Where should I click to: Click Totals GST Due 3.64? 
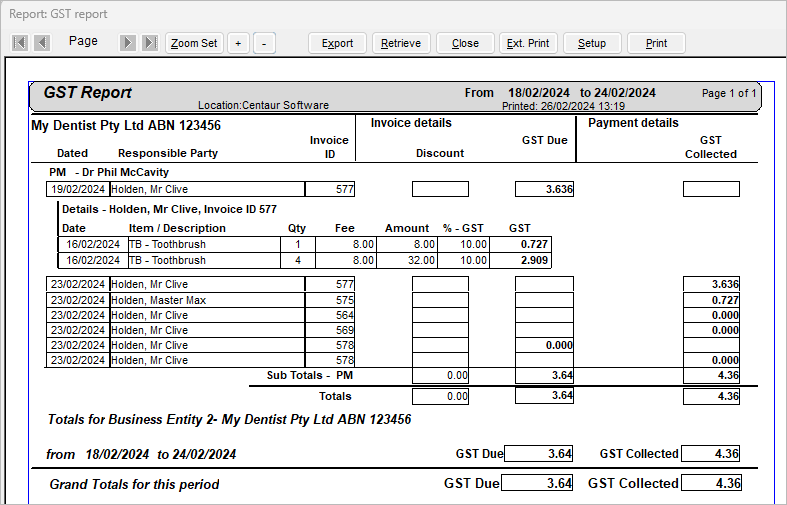click(544, 396)
